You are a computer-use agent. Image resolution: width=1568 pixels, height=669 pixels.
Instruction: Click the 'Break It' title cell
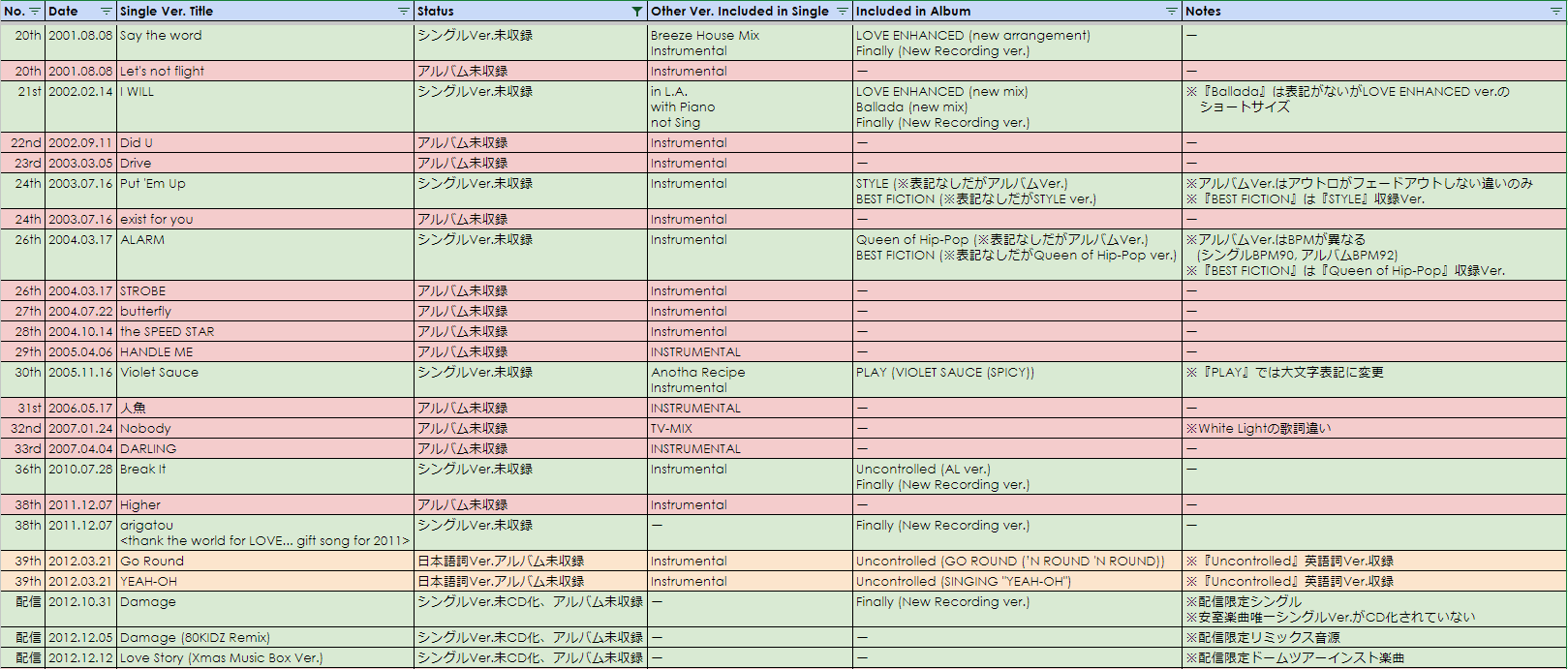[265, 477]
